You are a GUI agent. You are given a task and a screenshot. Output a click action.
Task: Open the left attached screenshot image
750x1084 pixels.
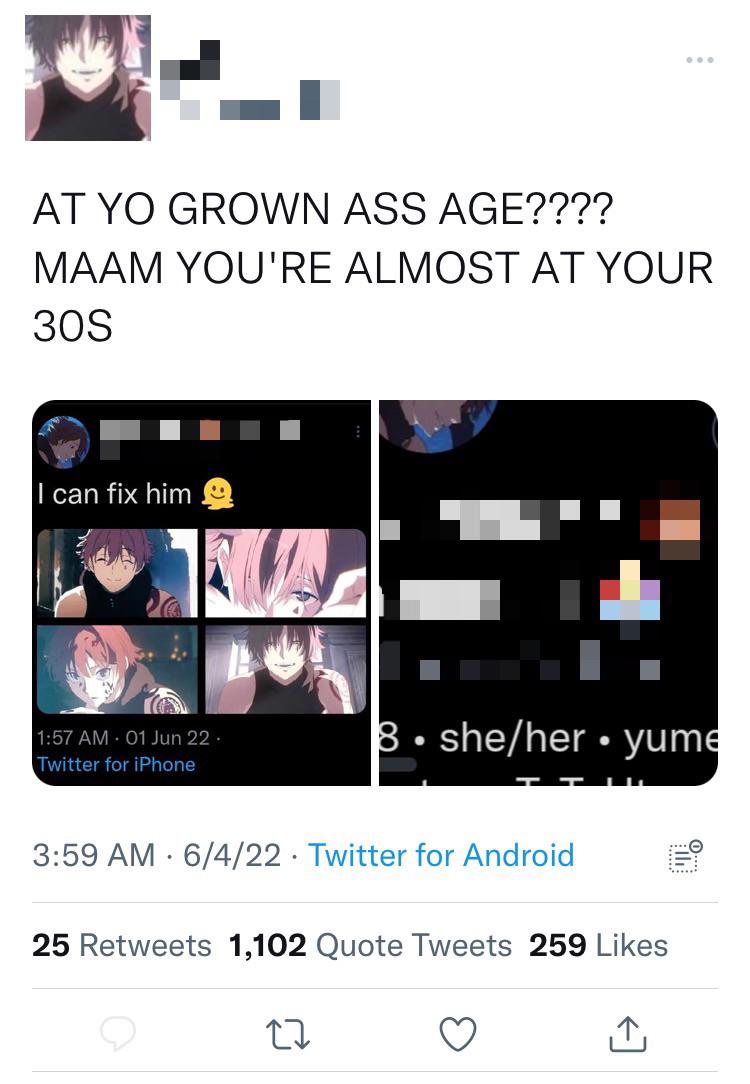point(201,592)
